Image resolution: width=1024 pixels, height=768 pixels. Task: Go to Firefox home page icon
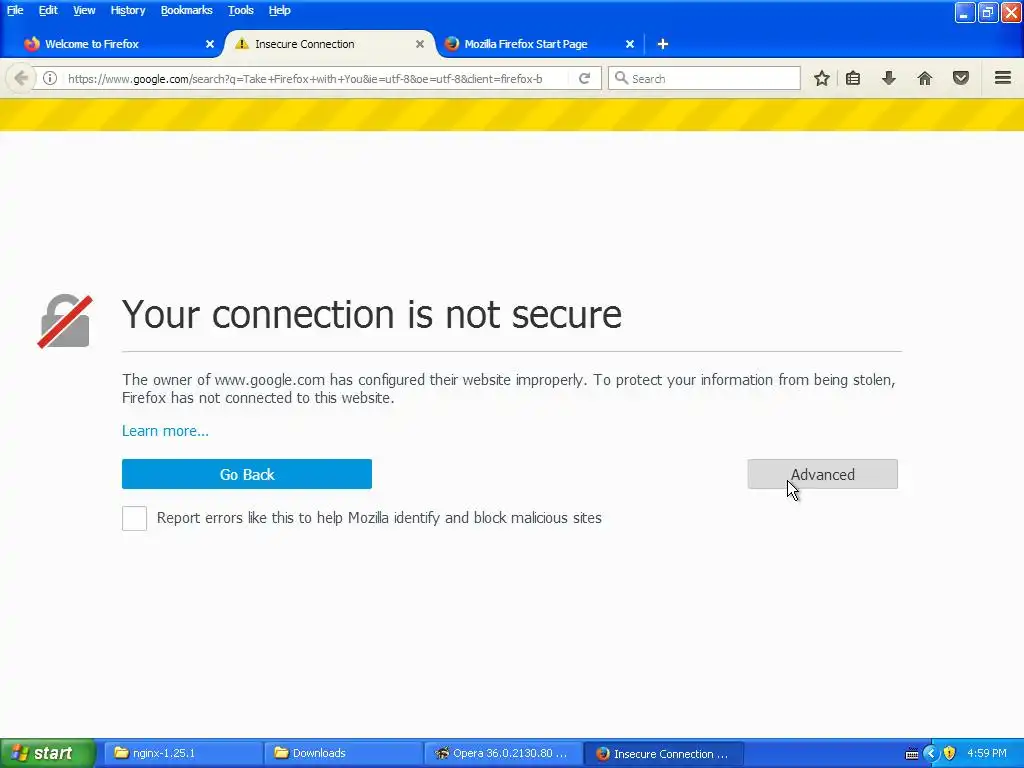(x=925, y=78)
